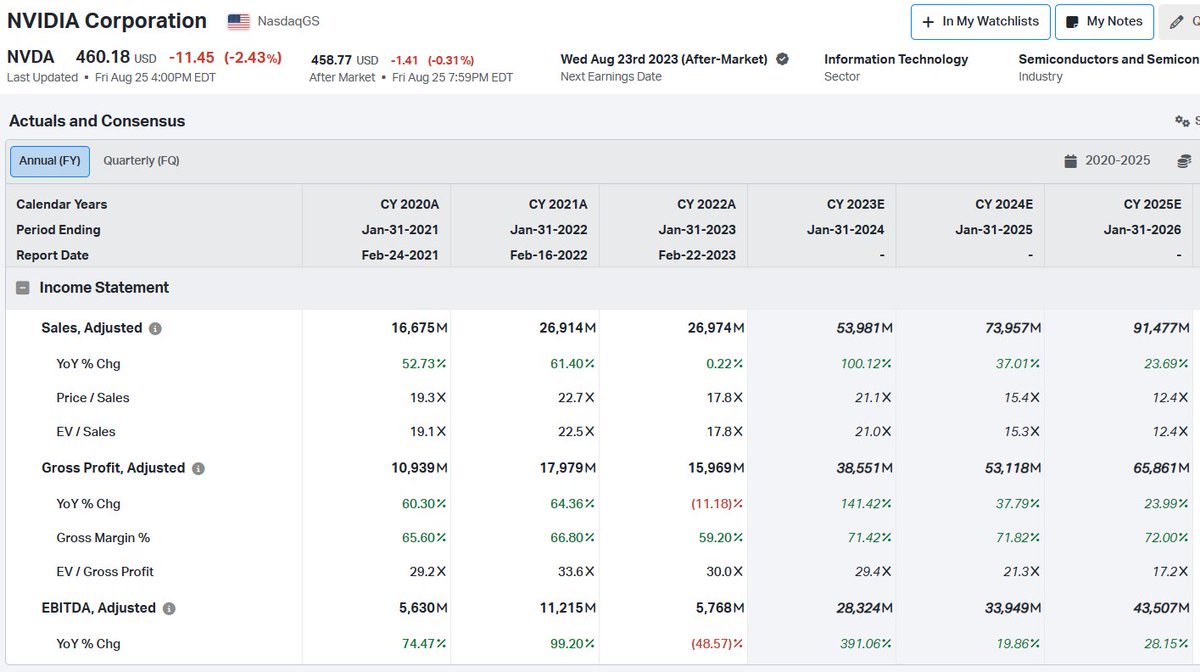Click the 72.00% gross margin cell
1200x672 pixels.
[1167, 538]
